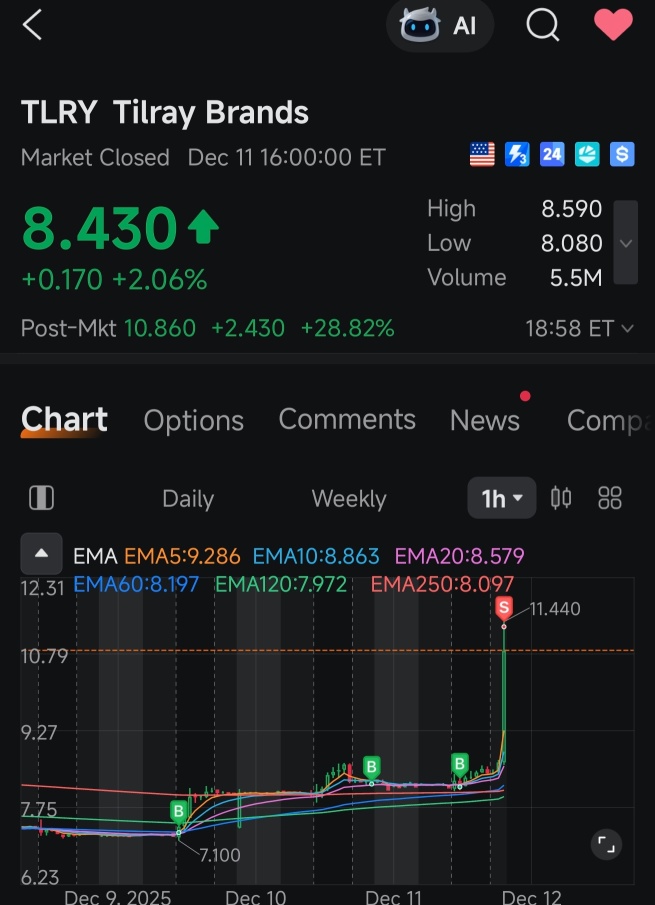Select the Daily chart interval
The image size is (655, 905).
[x=188, y=498]
